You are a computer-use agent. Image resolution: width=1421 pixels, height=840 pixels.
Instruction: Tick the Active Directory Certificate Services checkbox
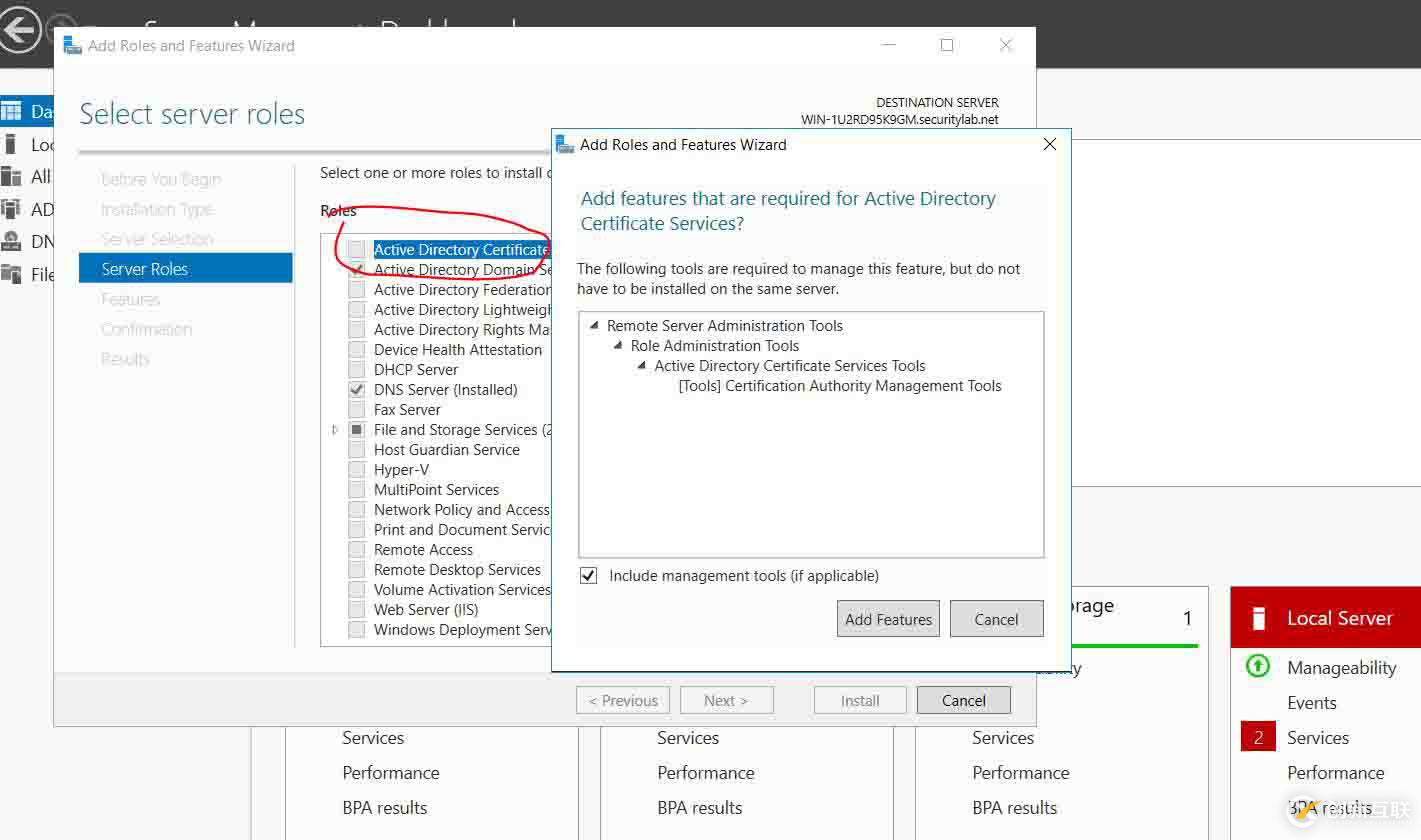pyautogui.click(x=357, y=250)
